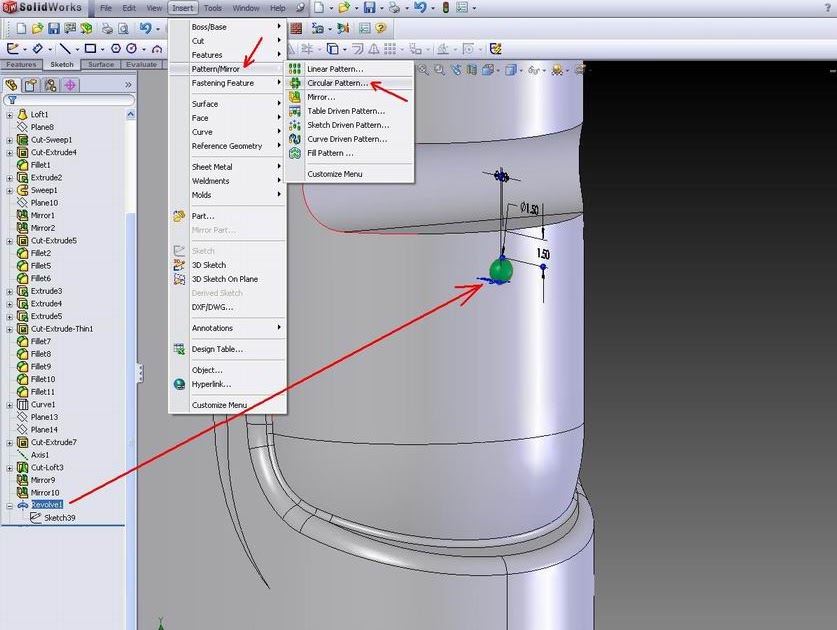This screenshot has width=837, height=630.
Task: Select Sketch39 in the feature tree
Action: [x=63, y=517]
